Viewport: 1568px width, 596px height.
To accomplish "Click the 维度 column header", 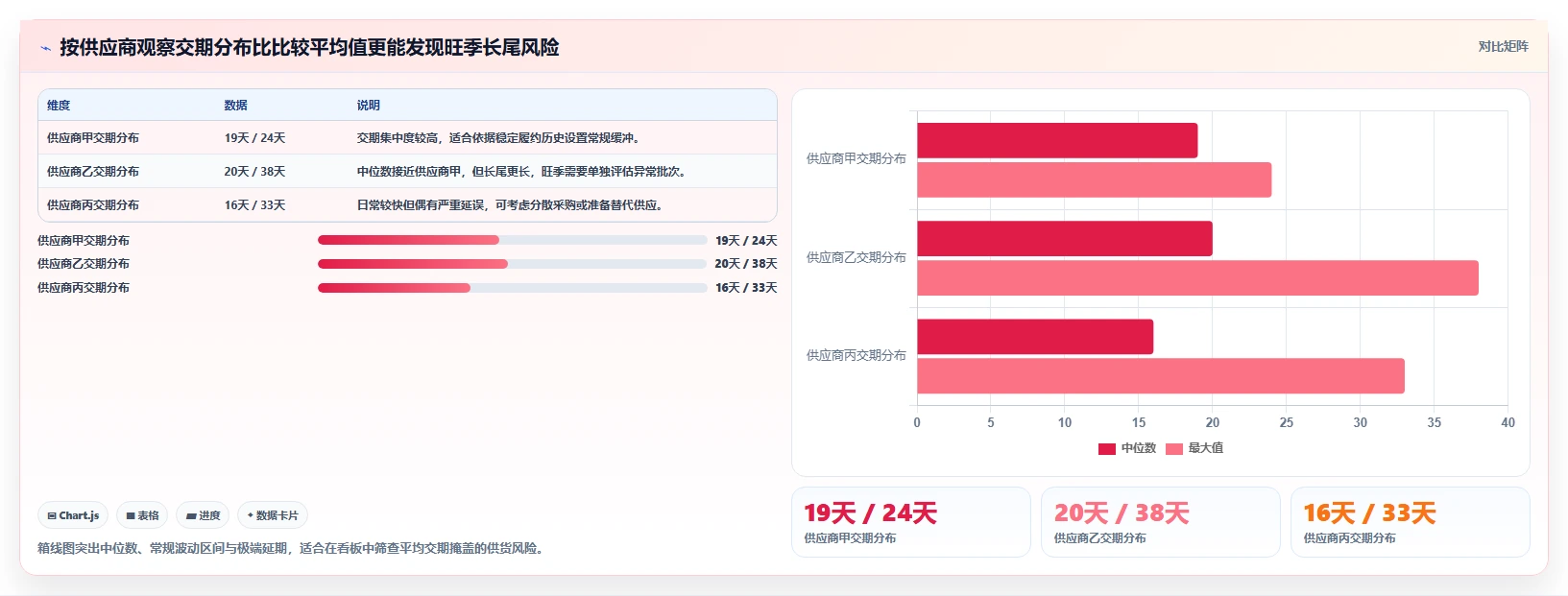I will pyautogui.click(x=59, y=106).
